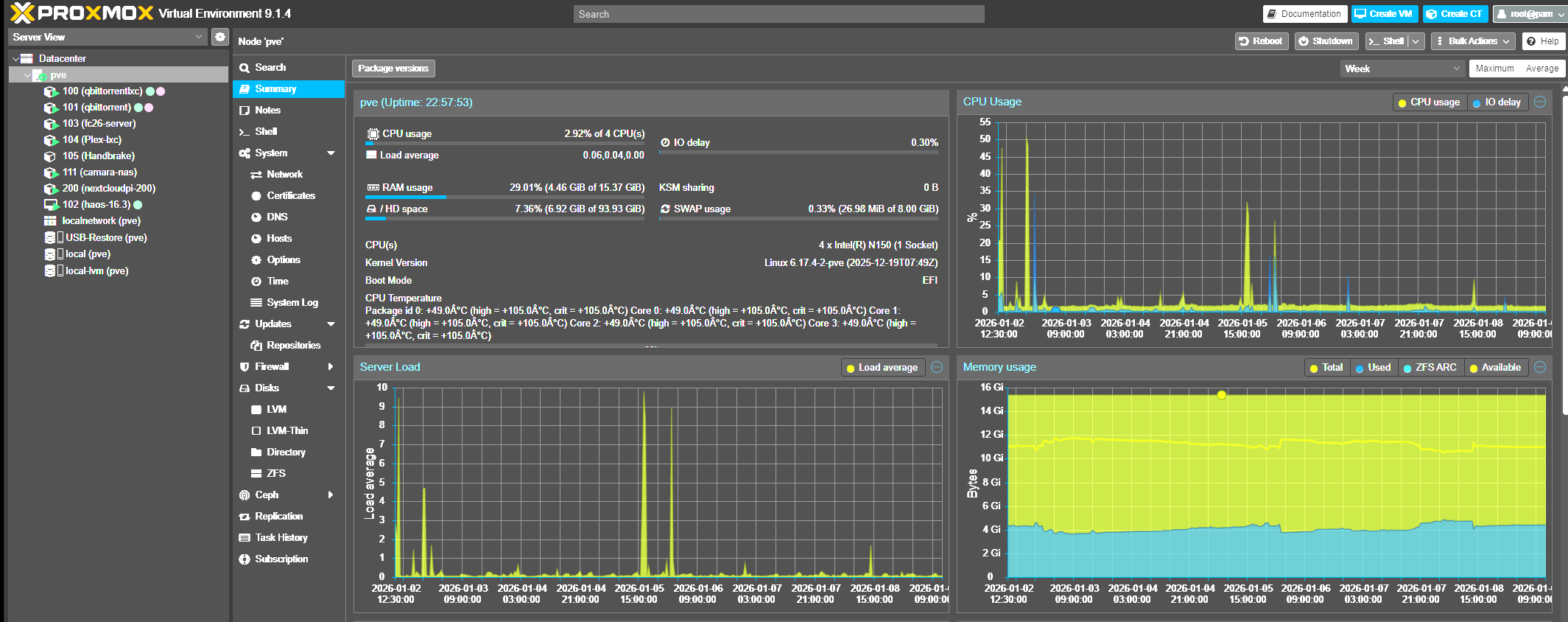This screenshot has width=1568, height=622.
Task: Expand the Firewall submenu arrow
Action: [x=331, y=366]
